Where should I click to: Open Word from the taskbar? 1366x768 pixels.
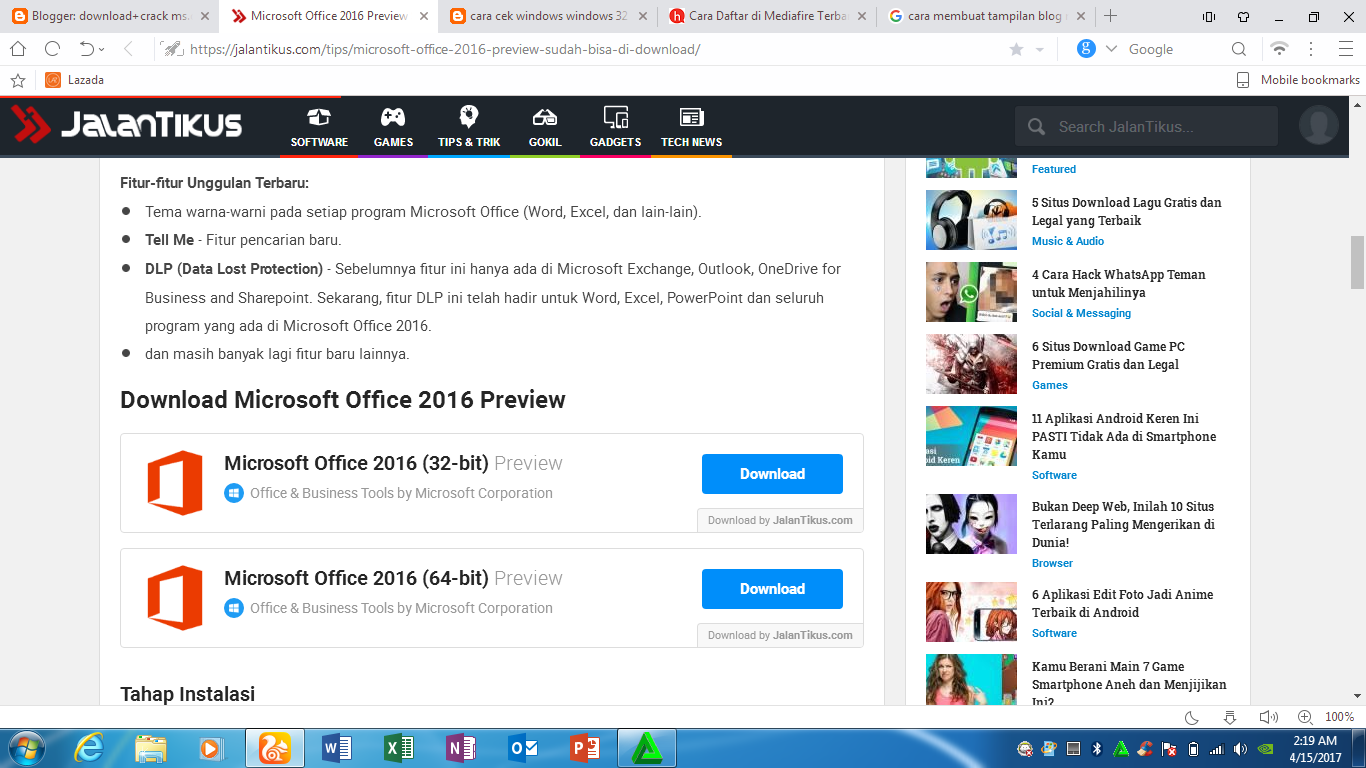point(337,748)
